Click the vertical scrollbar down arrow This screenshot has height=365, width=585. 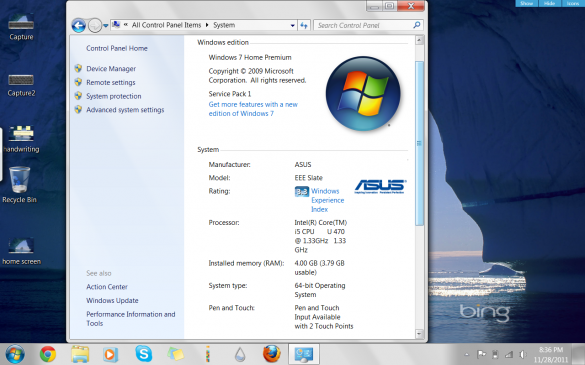[x=419, y=334]
